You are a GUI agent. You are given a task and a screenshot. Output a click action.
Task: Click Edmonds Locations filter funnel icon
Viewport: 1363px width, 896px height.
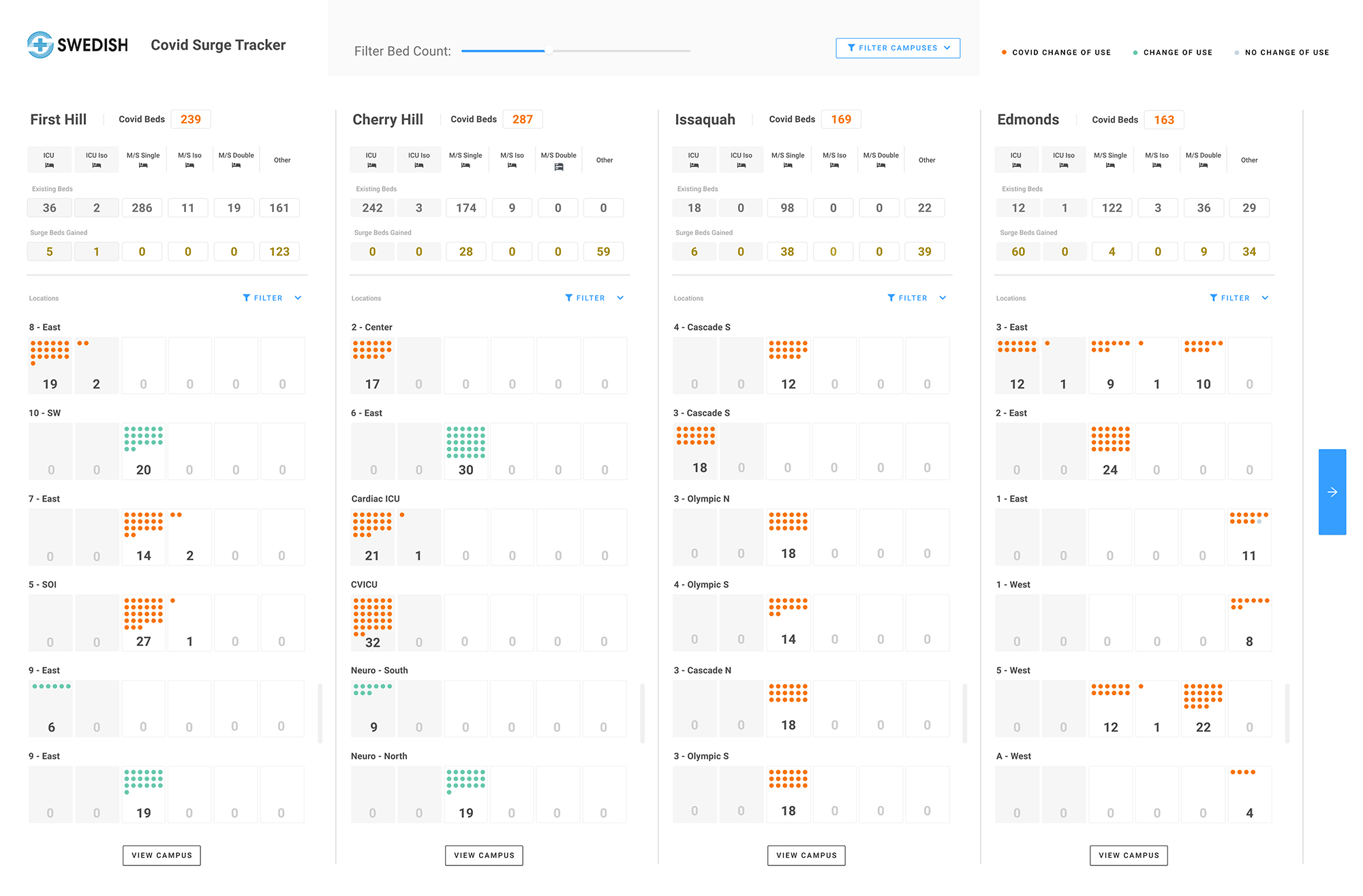tap(1214, 298)
